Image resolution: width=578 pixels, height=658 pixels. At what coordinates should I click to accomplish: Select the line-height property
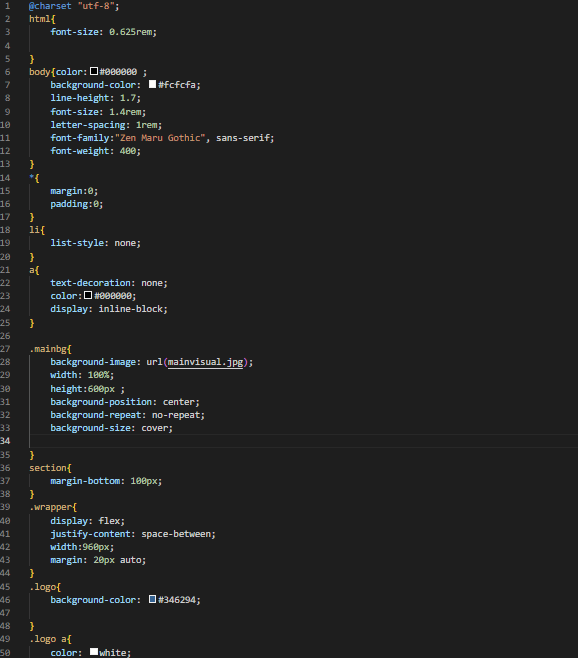click(80, 98)
